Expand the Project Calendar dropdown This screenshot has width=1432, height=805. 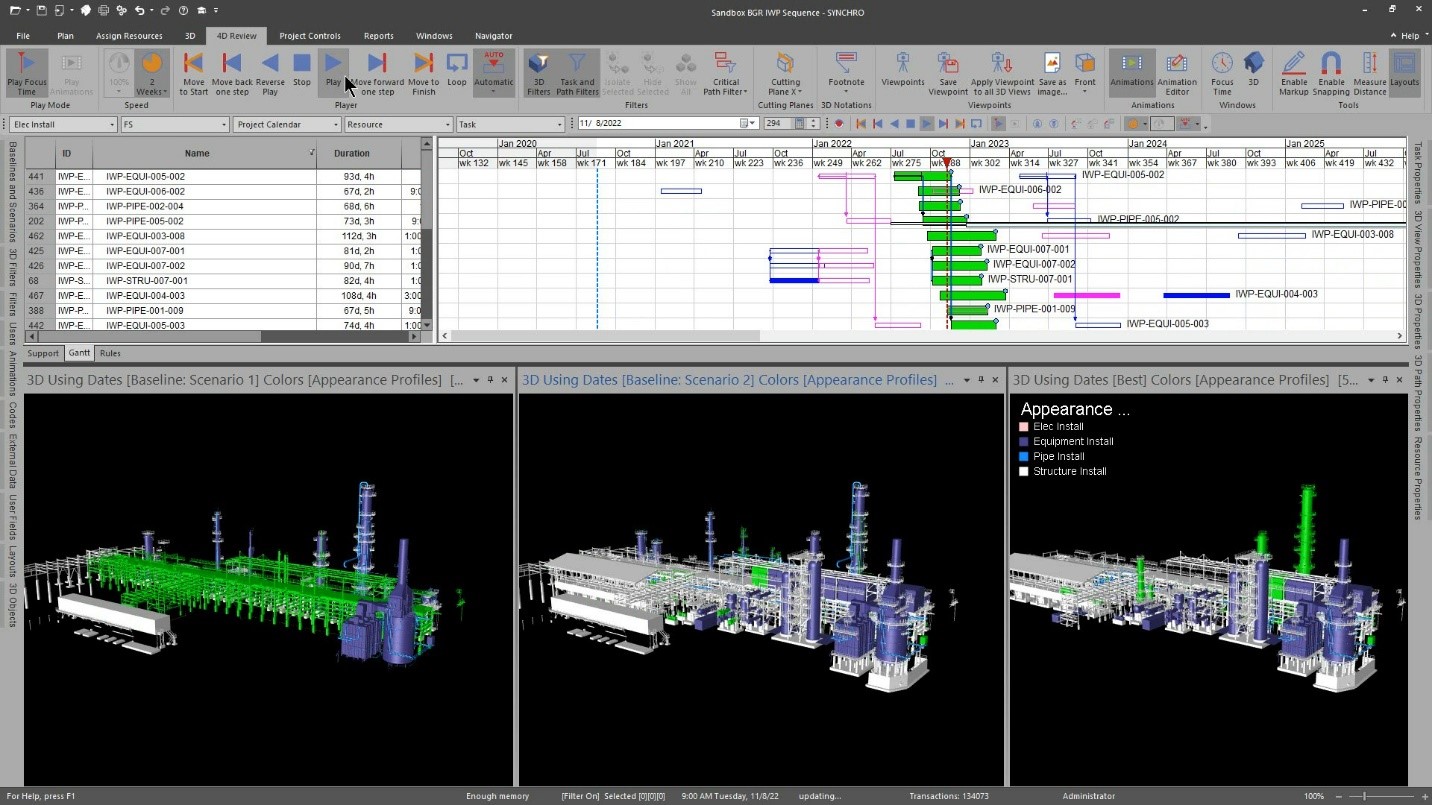tap(287, 124)
